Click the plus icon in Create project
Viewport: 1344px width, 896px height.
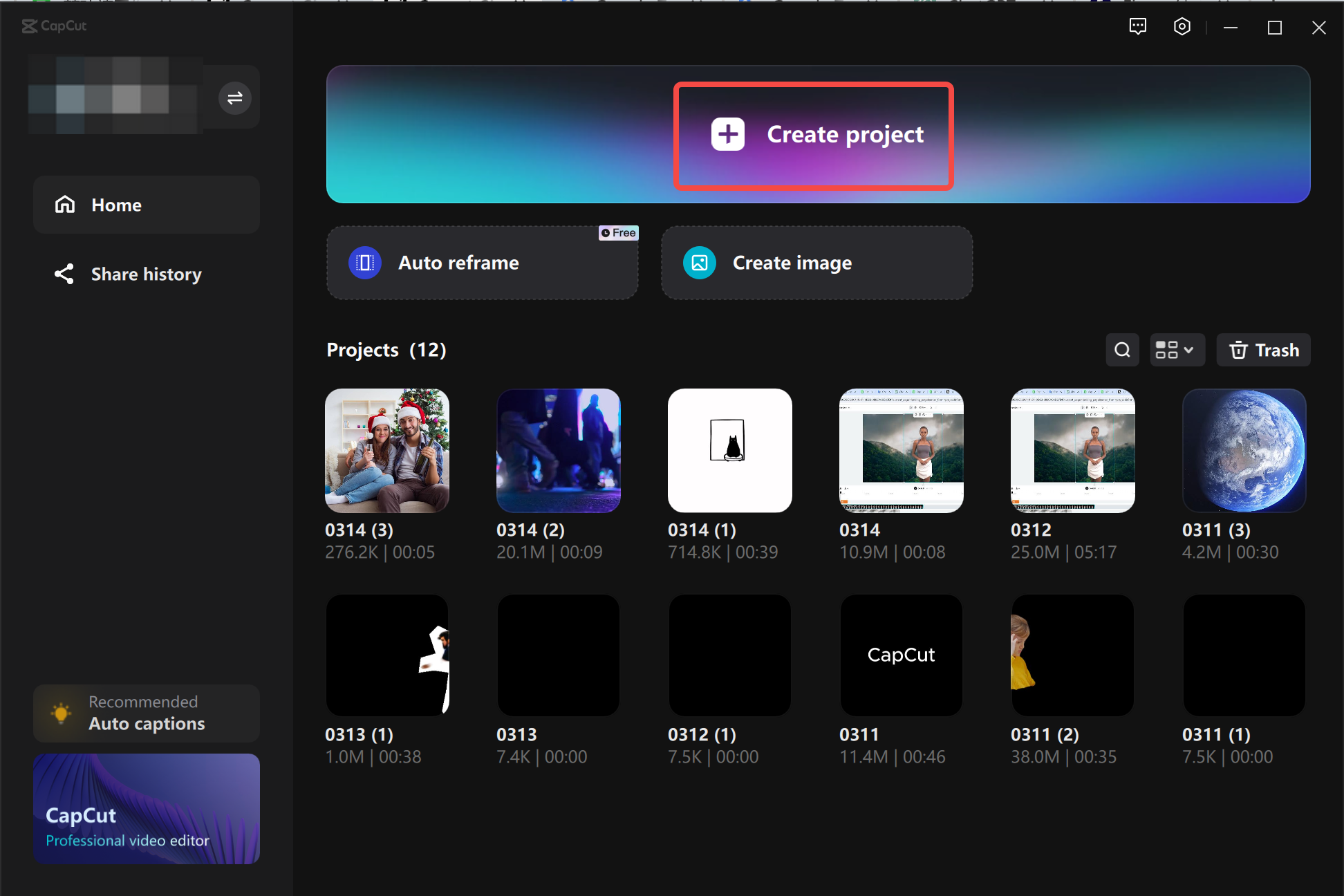click(727, 134)
